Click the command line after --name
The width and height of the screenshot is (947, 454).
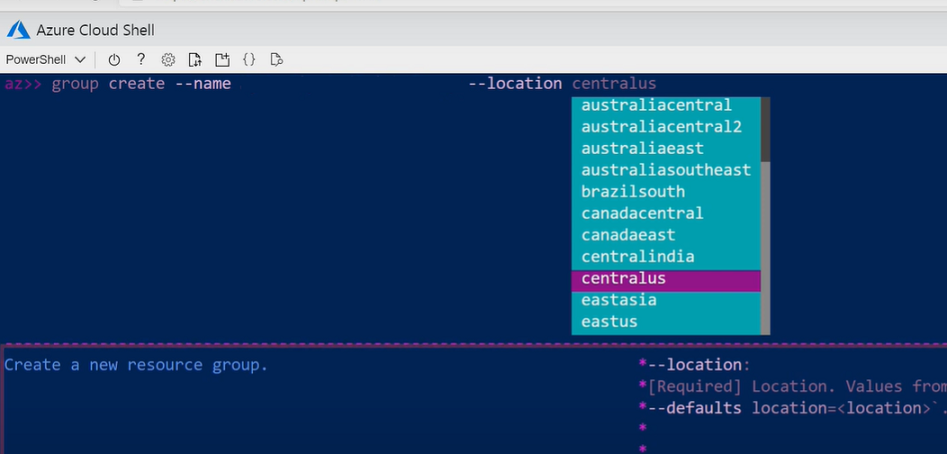[x=350, y=84]
